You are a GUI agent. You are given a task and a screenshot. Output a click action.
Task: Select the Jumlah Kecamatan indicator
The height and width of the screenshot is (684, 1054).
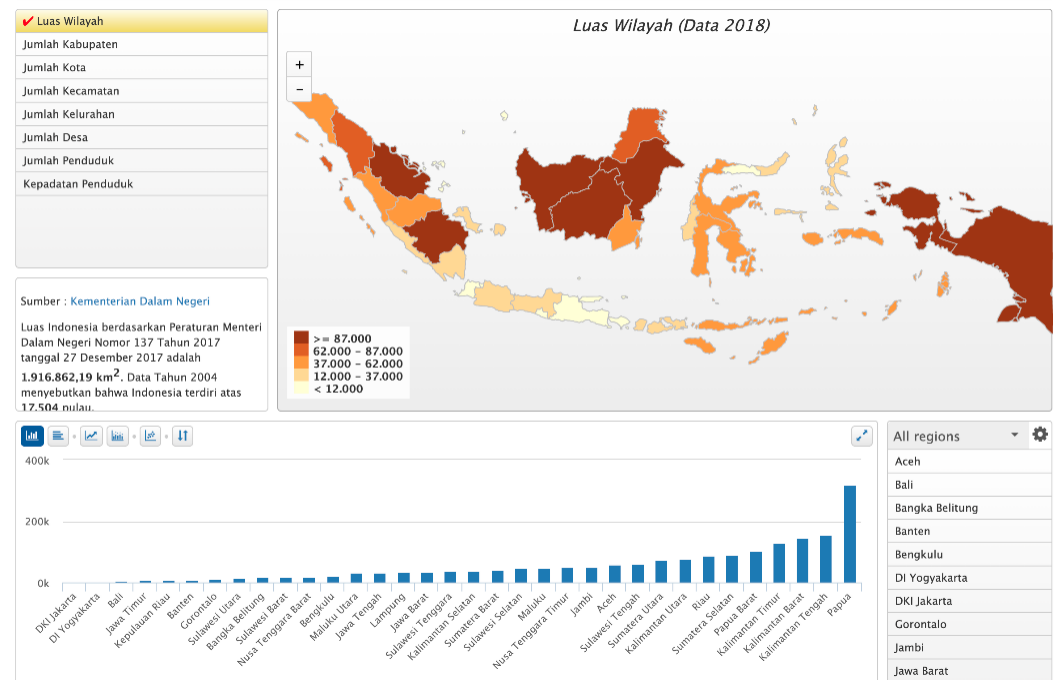click(141, 91)
